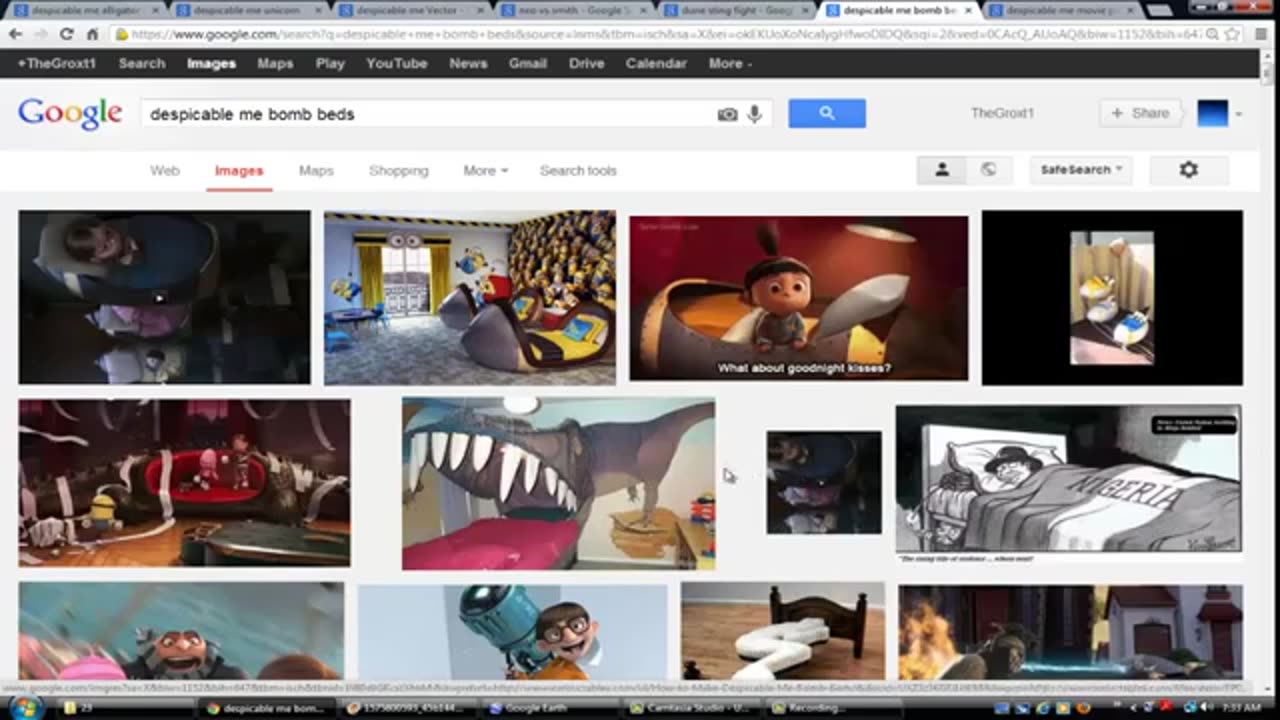Open the minion bedroom bomb beds image

click(x=469, y=297)
